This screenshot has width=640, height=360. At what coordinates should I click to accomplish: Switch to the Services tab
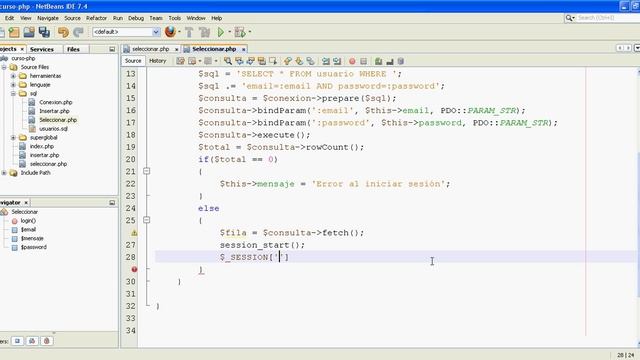42,49
